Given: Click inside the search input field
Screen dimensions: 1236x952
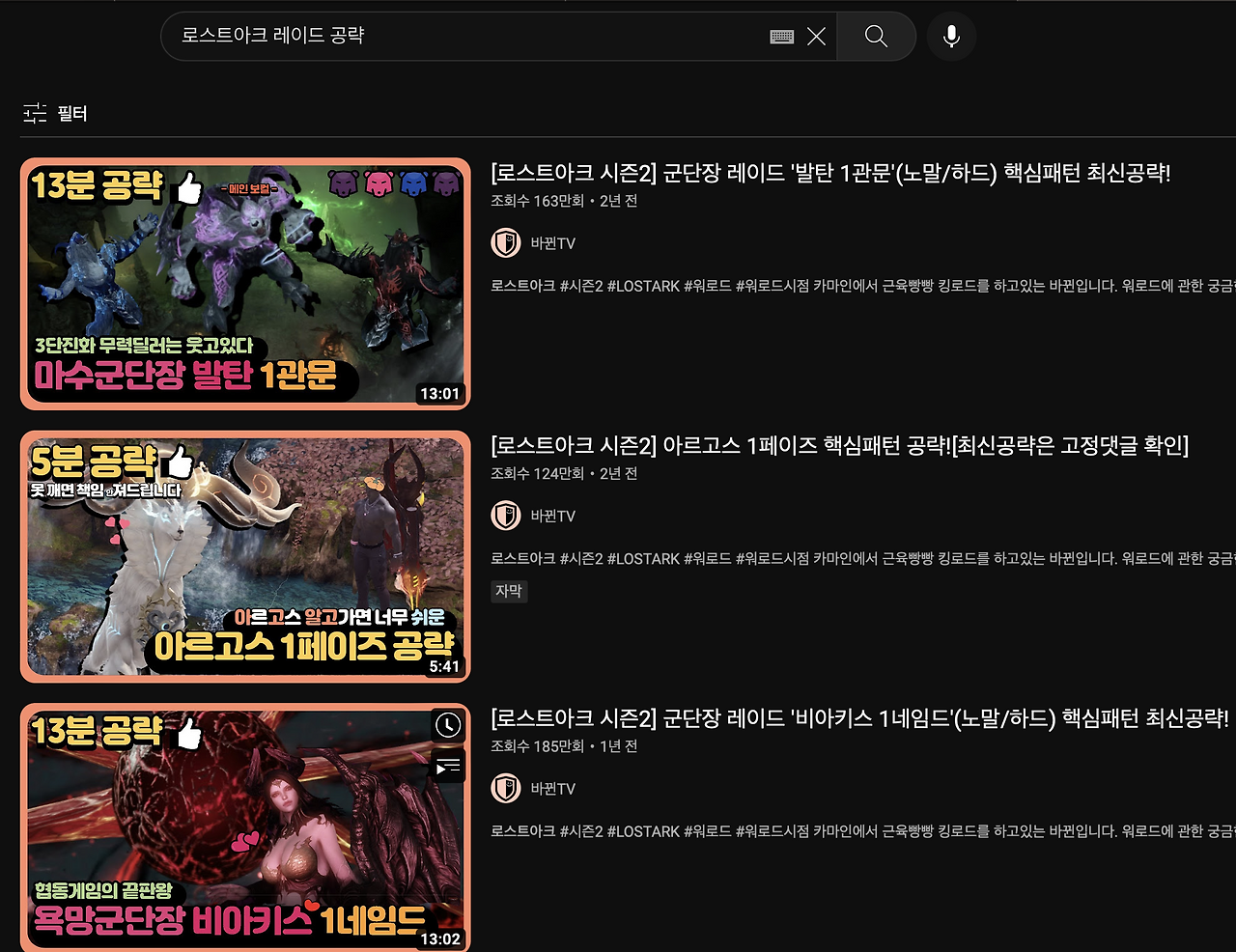Looking at the screenshot, I should [x=435, y=36].
